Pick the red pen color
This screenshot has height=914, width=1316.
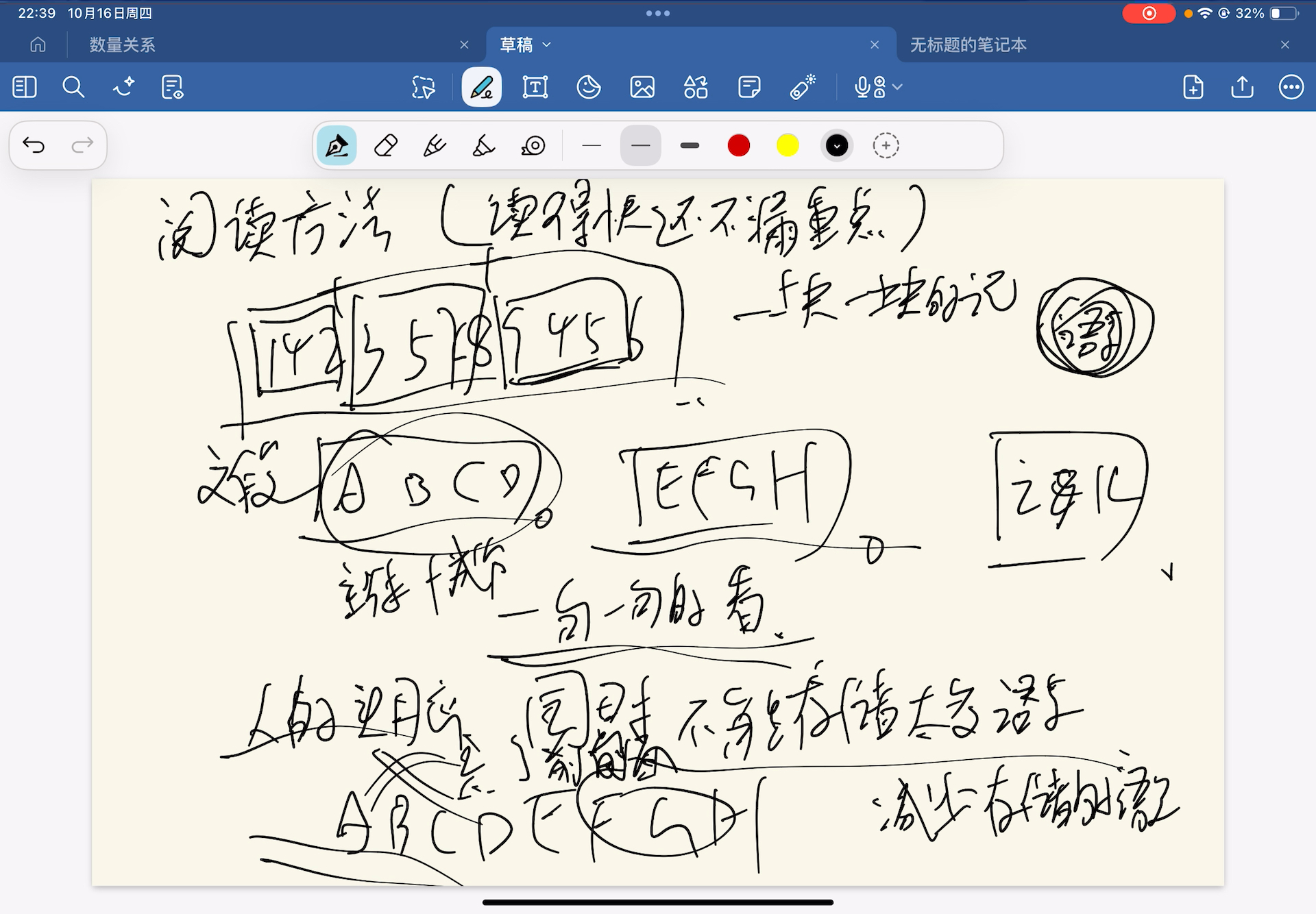point(738,146)
